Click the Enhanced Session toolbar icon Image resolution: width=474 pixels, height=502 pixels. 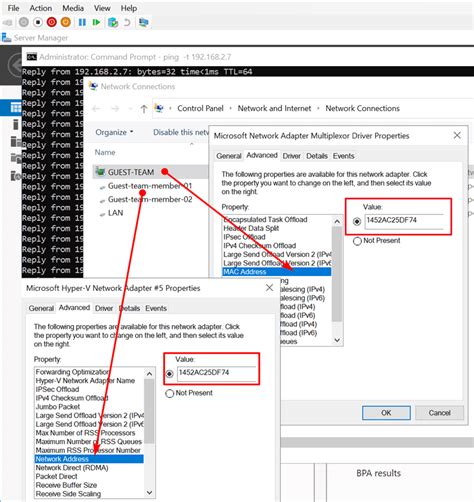[144, 22]
